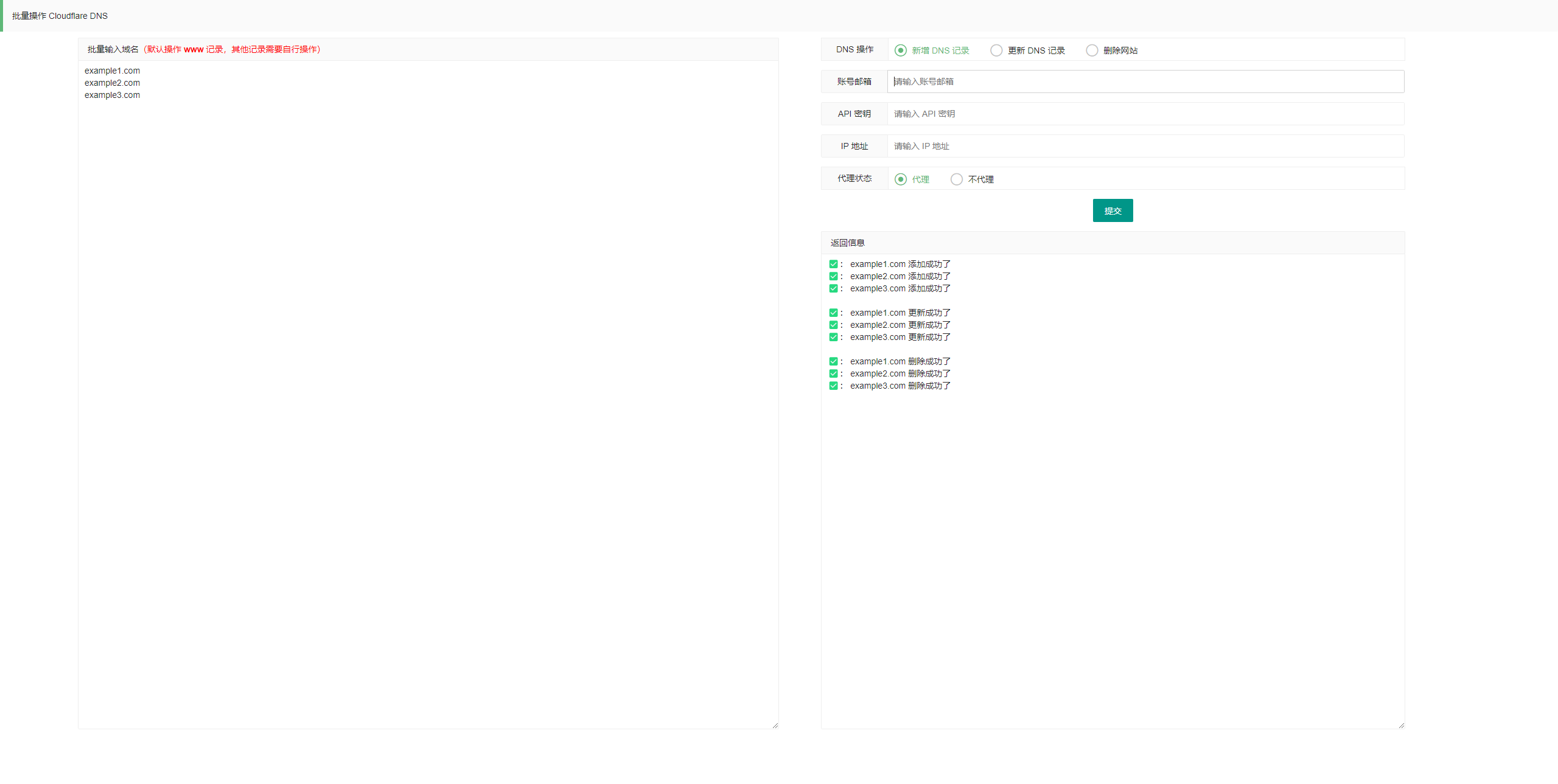Viewport: 1558px width, 784px height.
Task: Submit the form with 提交 button
Action: [x=1113, y=210]
